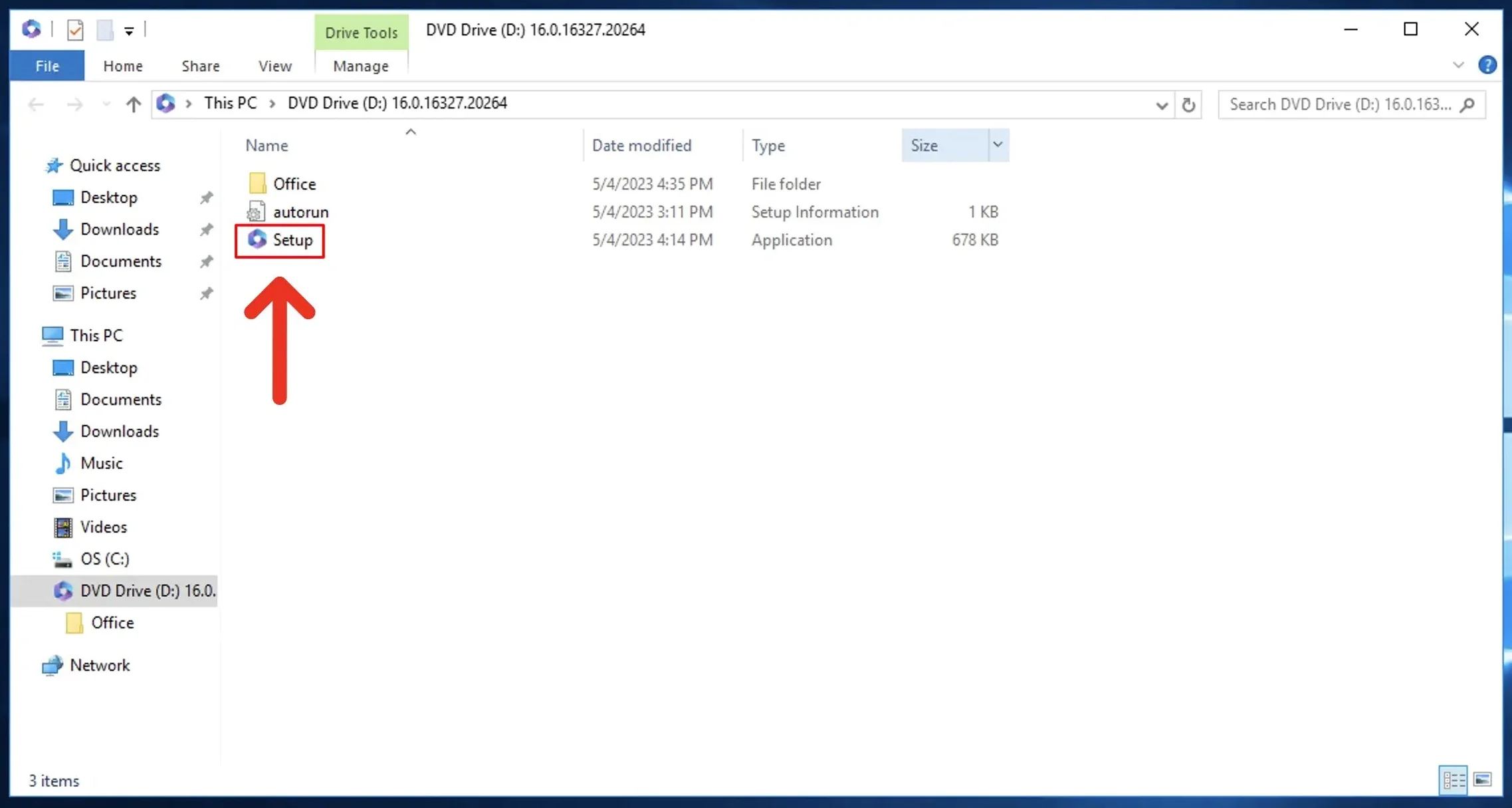This screenshot has width=1512, height=808.
Task: Switch to large thumbnails view icon
Action: point(1482,779)
